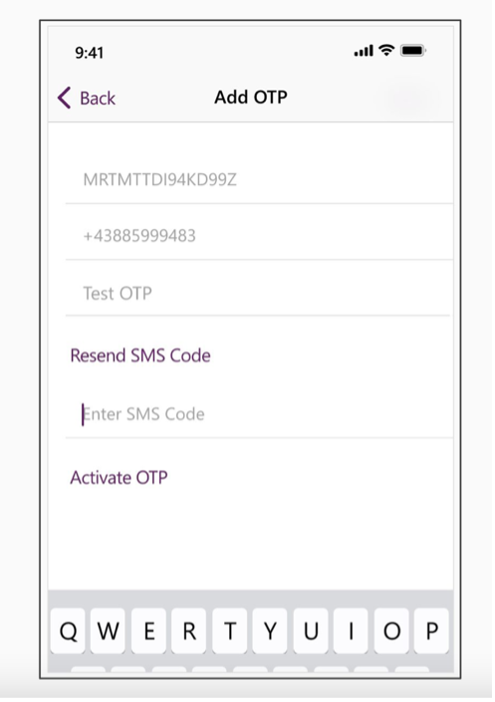This screenshot has height=702, width=495.
Task: Tap the R key on keyboard
Action: (x=189, y=631)
